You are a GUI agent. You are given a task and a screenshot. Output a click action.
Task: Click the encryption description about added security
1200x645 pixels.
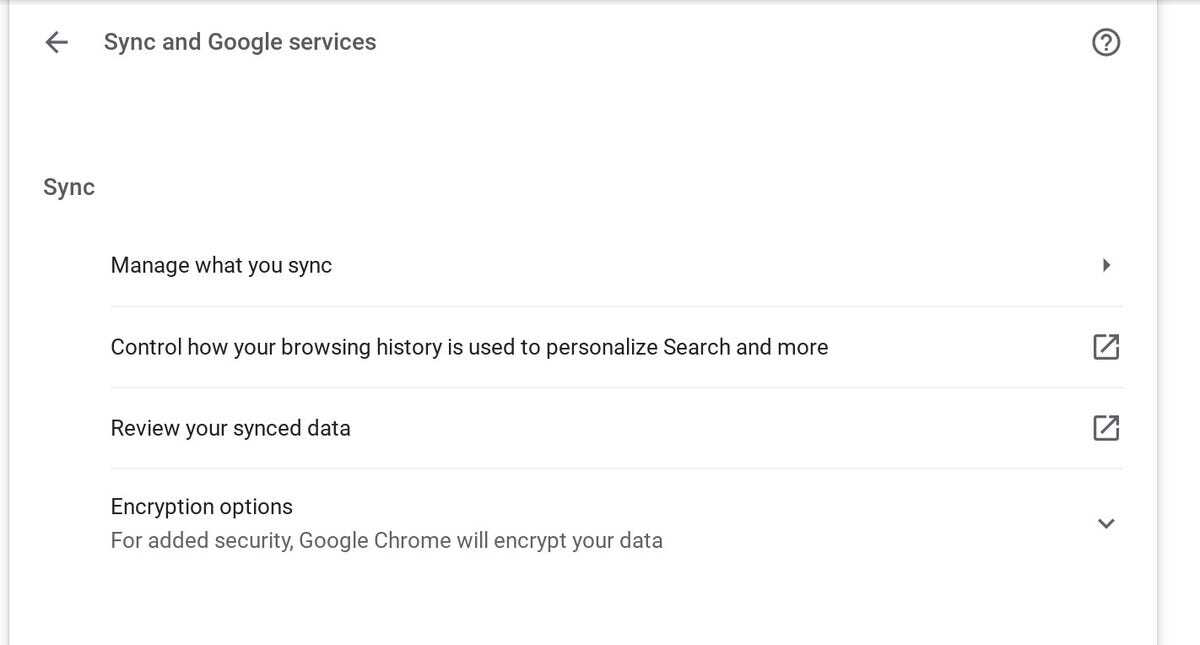pos(386,541)
